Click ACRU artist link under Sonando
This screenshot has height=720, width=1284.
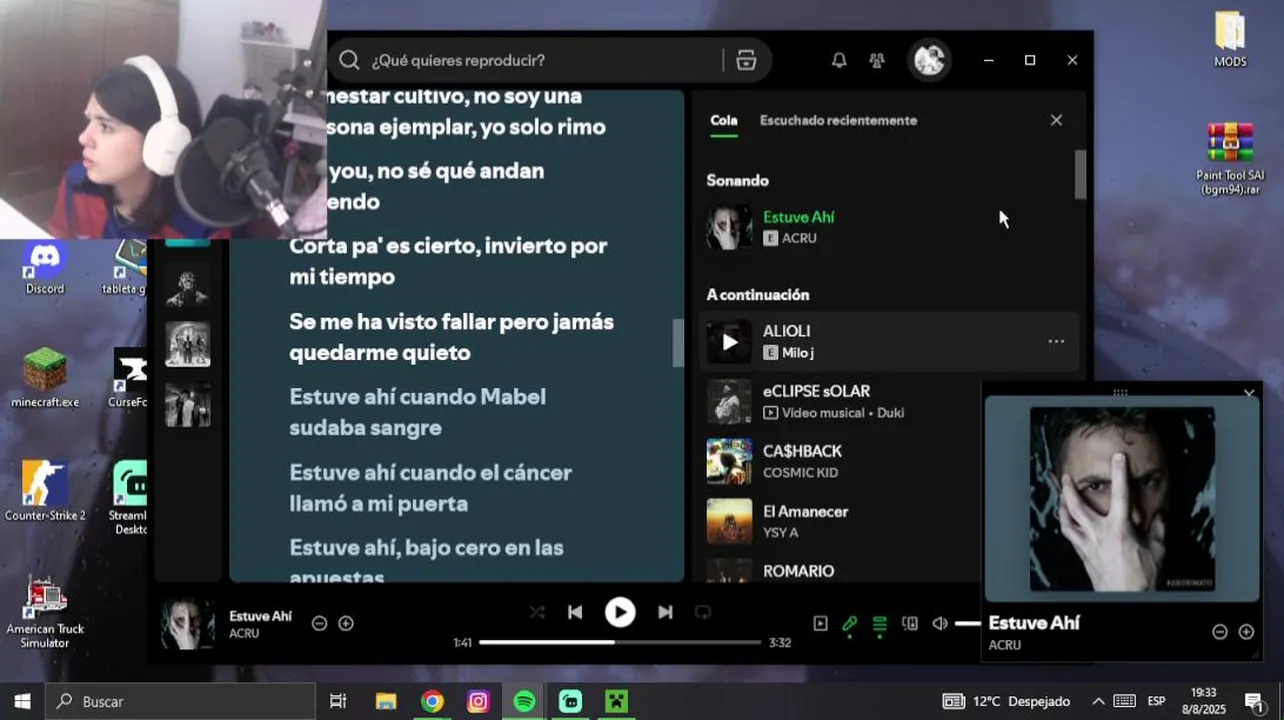pyautogui.click(x=799, y=238)
